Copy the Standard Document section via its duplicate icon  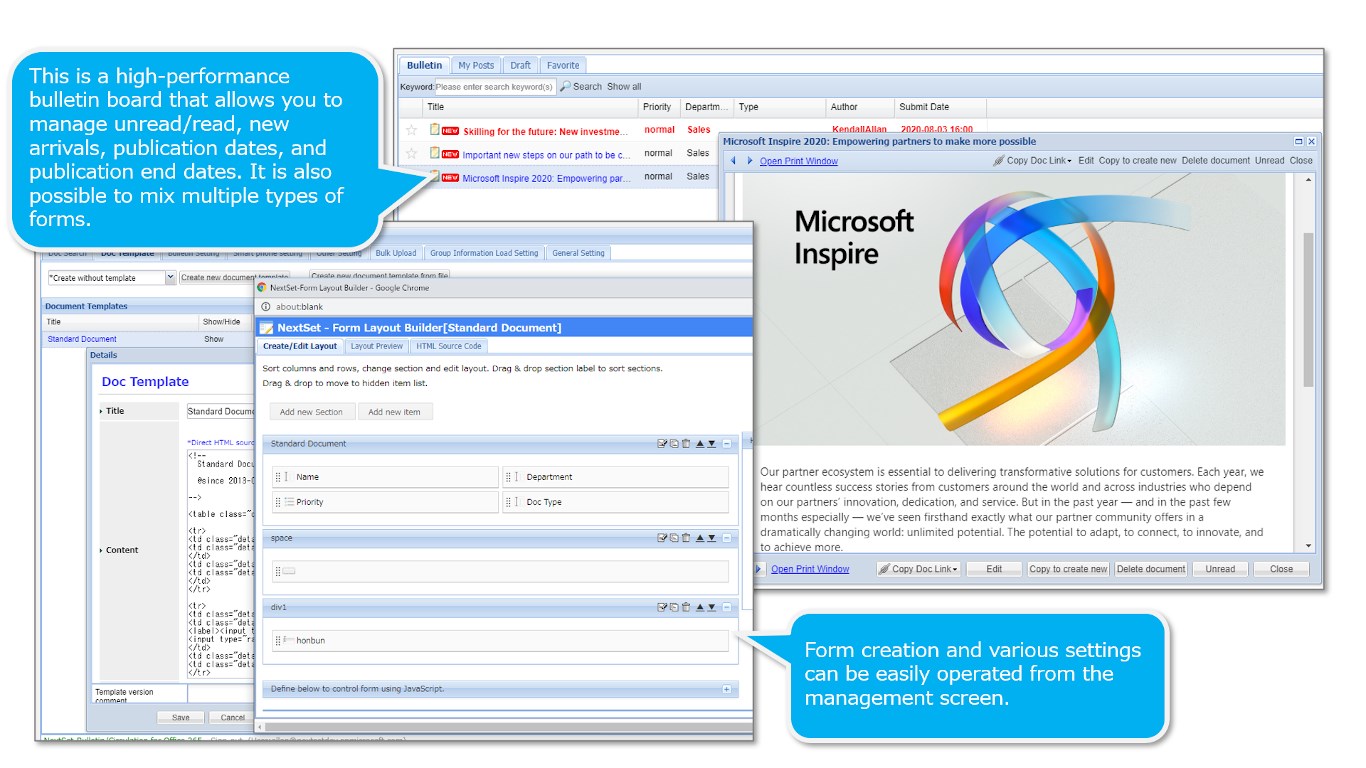(674, 444)
